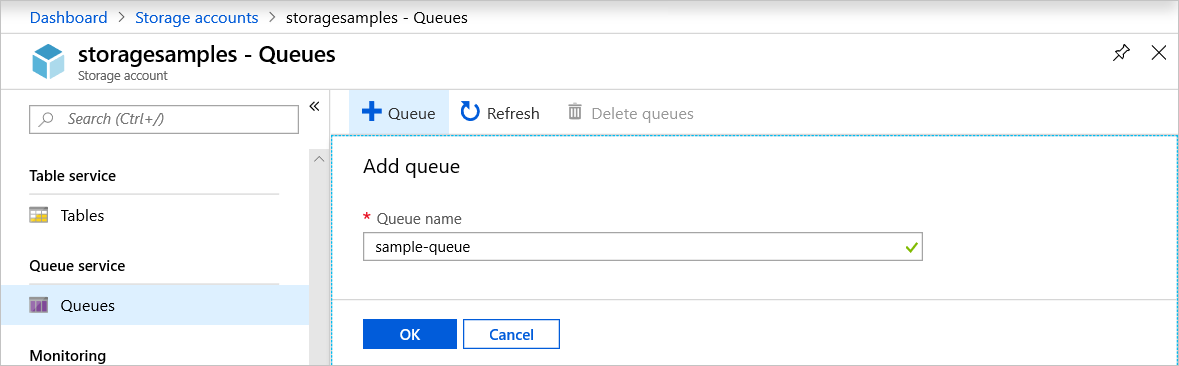Viewport: 1179px width, 366px height.
Task: Click the Storage account subtitle
Action: pyautogui.click(x=123, y=76)
